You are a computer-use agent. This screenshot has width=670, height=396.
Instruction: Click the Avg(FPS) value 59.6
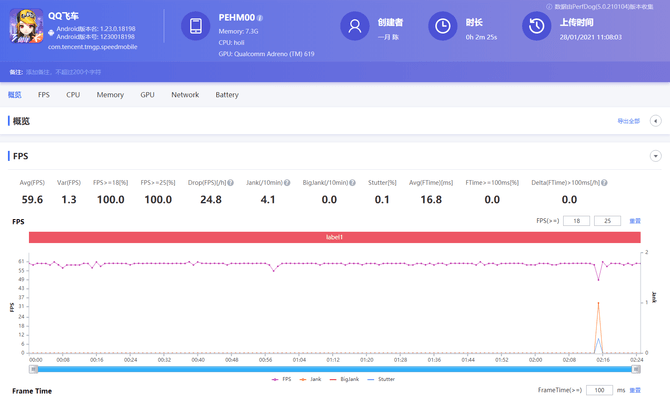point(32,199)
